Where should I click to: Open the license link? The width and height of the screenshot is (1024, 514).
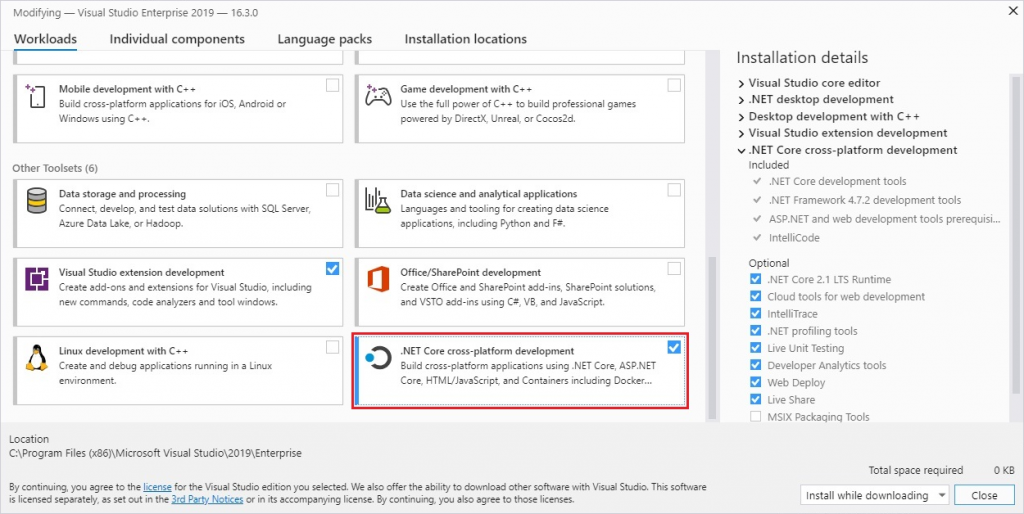(x=157, y=487)
